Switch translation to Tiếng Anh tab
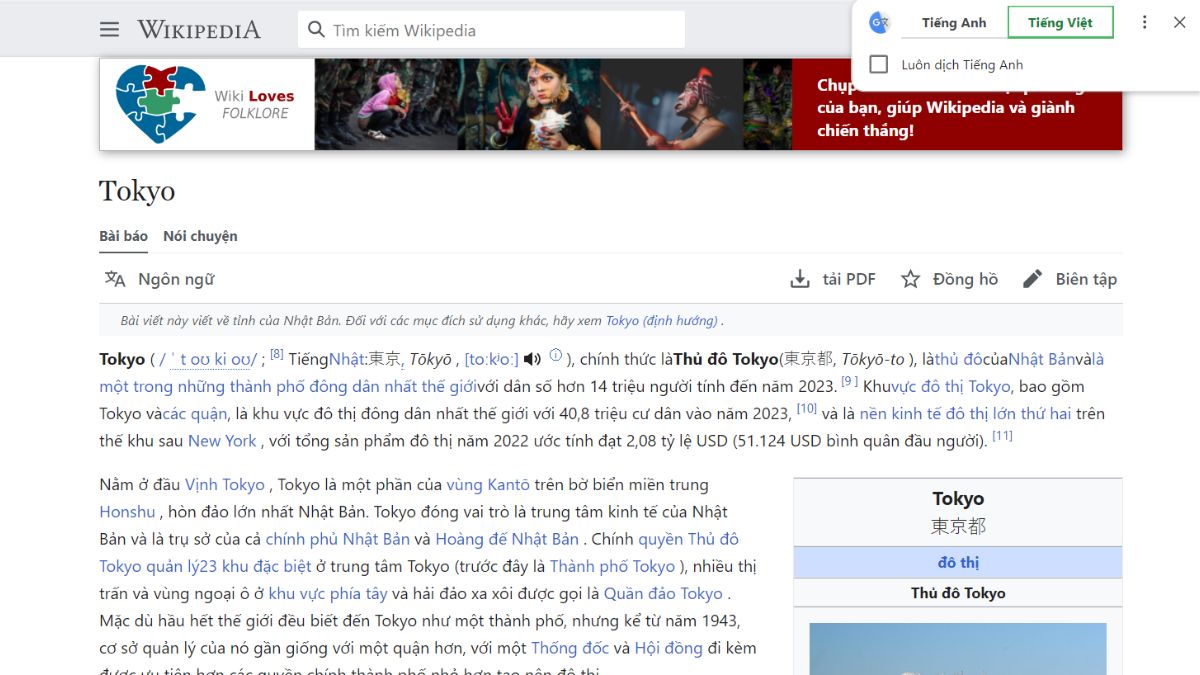 pyautogui.click(x=954, y=22)
